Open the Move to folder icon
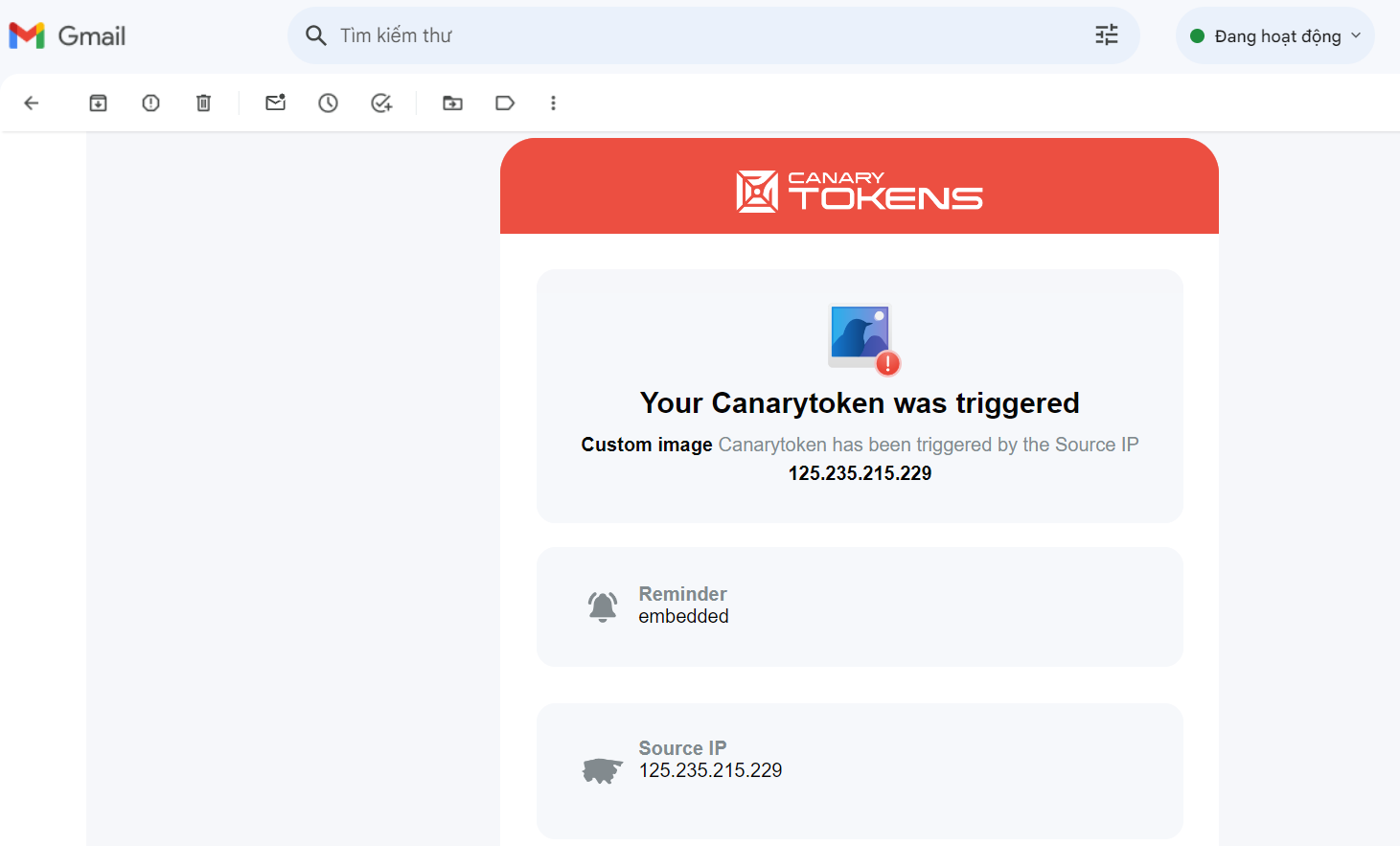This screenshot has width=1400, height=846. click(452, 103)
